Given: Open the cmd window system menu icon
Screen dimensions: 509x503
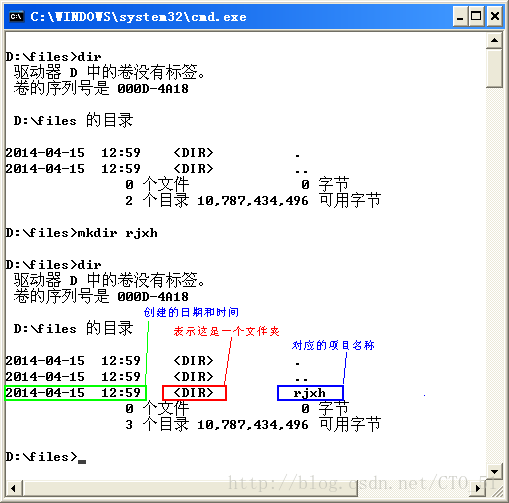Looking at the screenshot, I should (17, 16).
